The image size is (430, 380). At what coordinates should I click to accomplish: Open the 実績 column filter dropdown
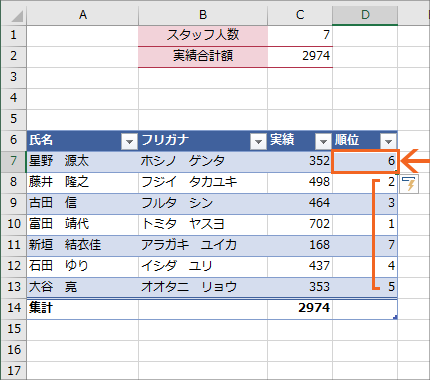pos(323,141)
